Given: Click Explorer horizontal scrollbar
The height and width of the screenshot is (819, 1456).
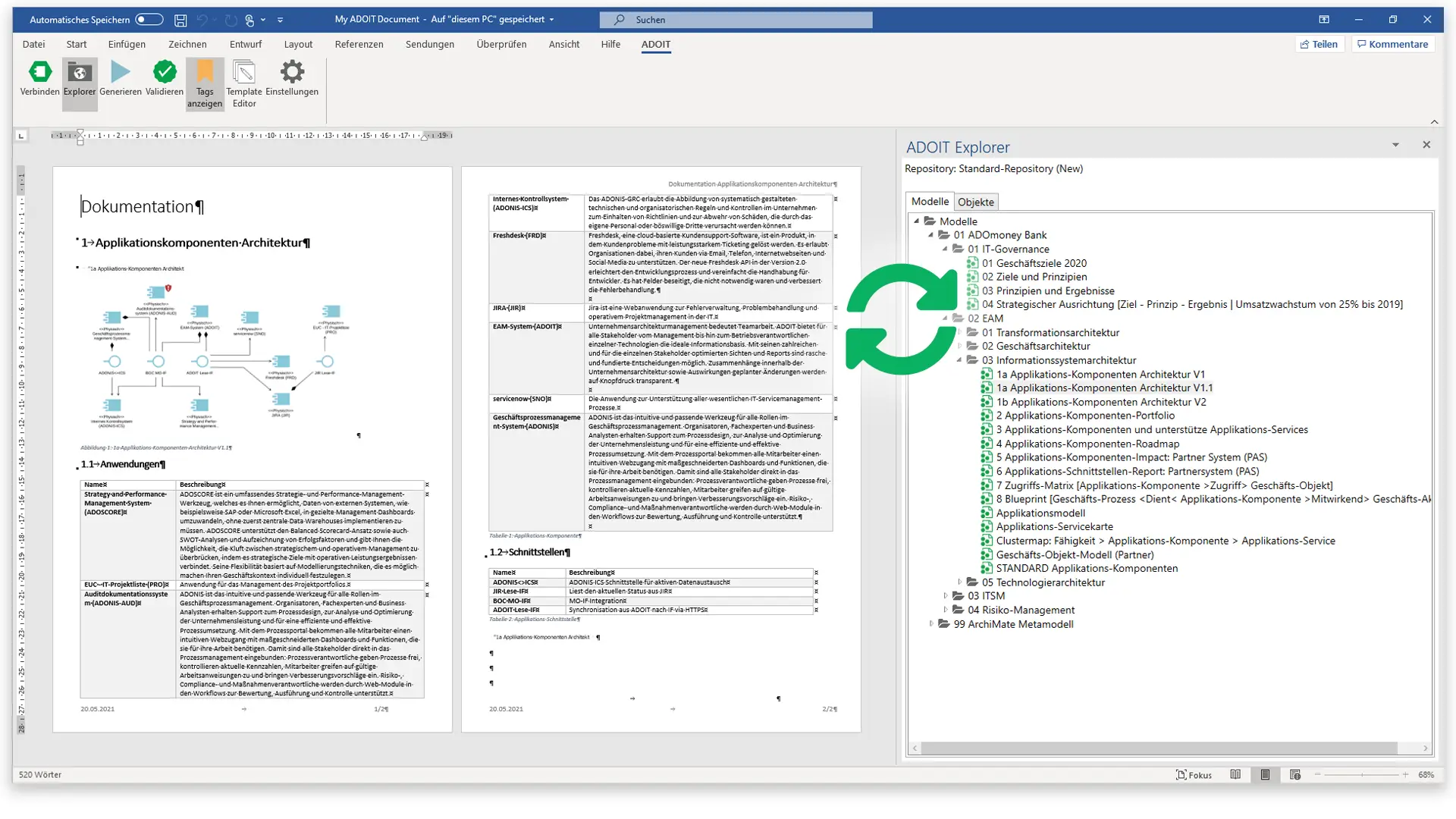Looking at the screenshot, I should coord(1159,748).
